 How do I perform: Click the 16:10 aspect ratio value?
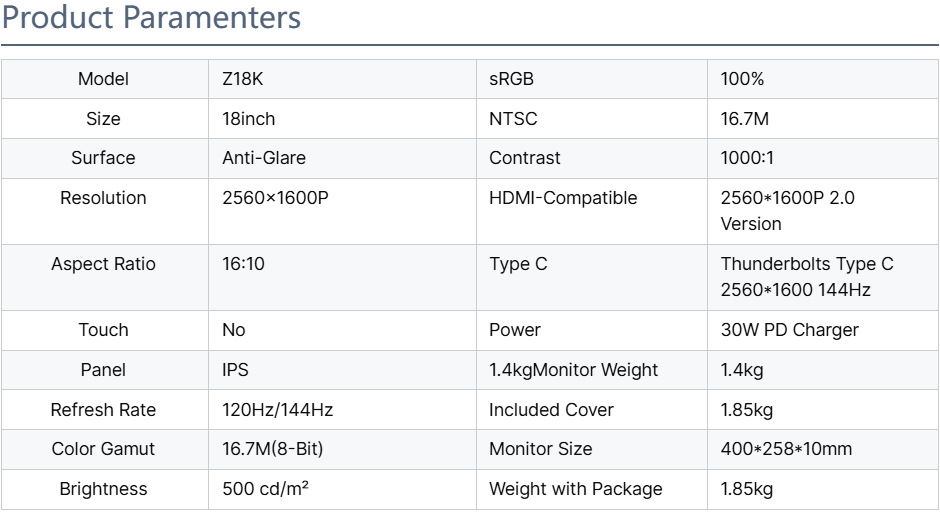coord(243,264)
